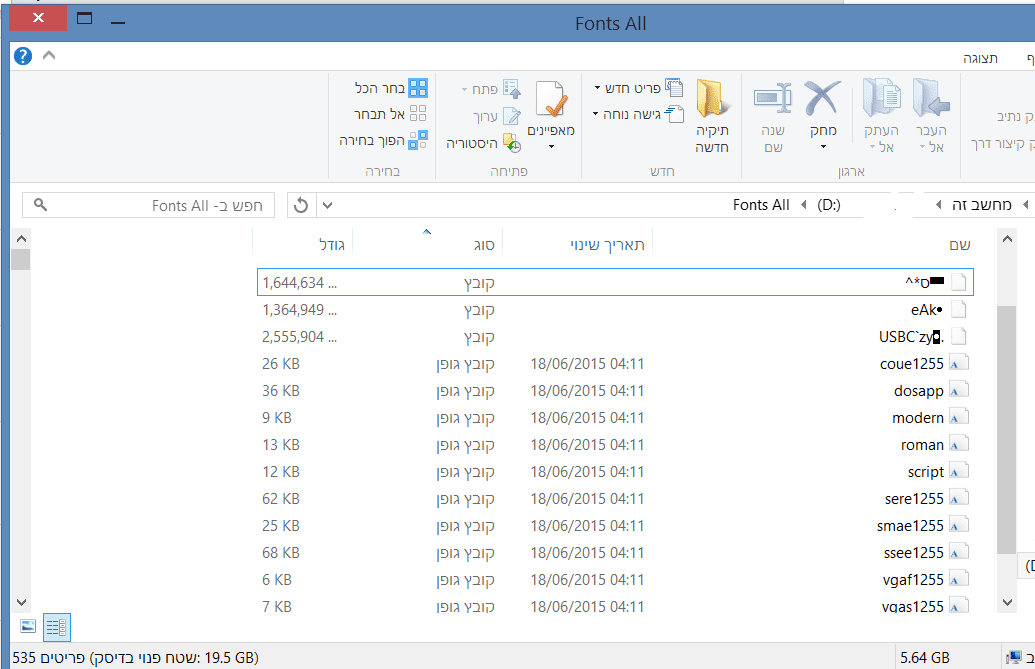Click Fonts All in the address path
The image size is (1035, 669).
pyautogui.click(x=761, y=205)
